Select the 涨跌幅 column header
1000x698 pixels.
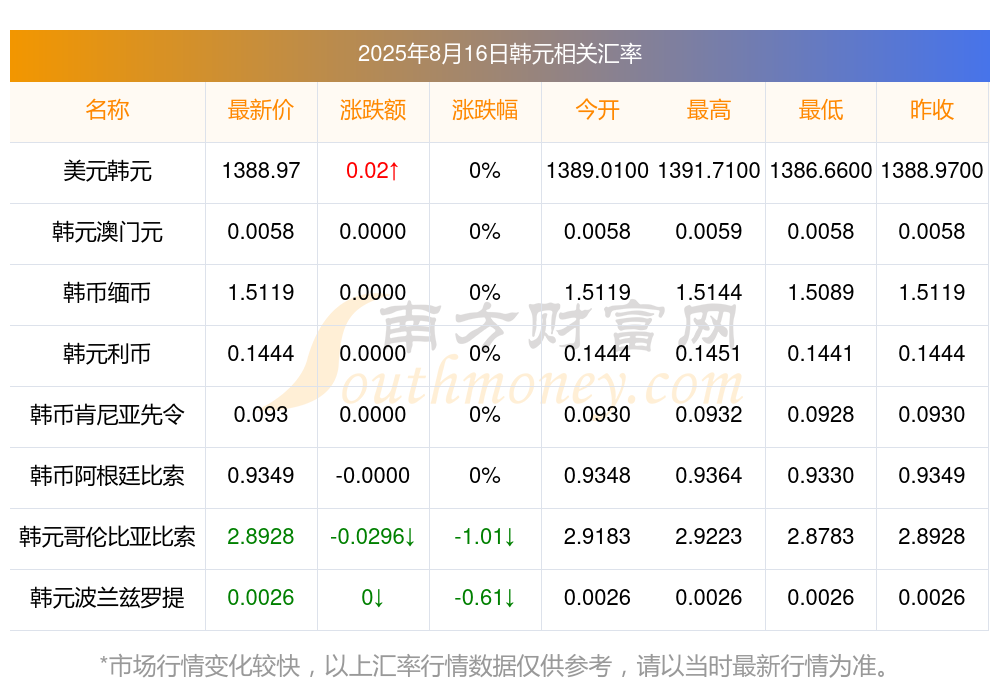pos(485,110)
